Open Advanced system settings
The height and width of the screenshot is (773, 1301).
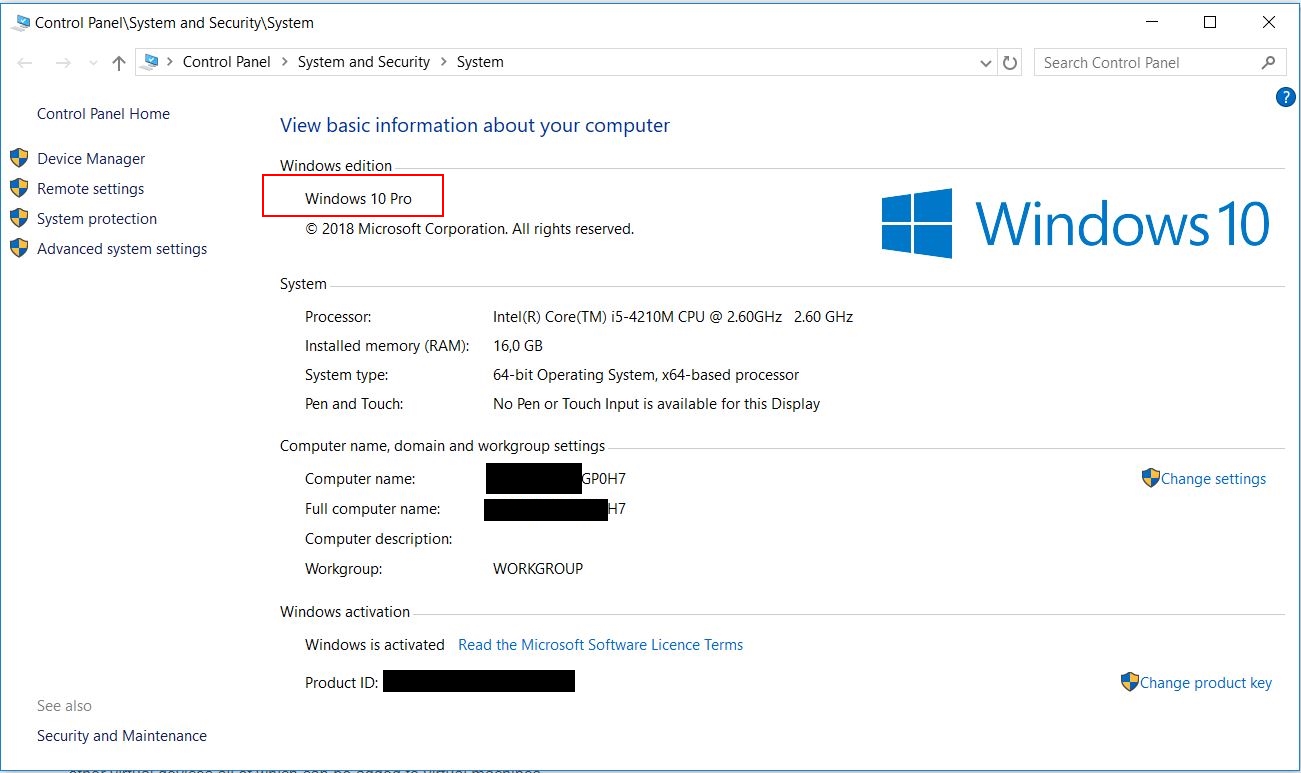click(122, 248)
